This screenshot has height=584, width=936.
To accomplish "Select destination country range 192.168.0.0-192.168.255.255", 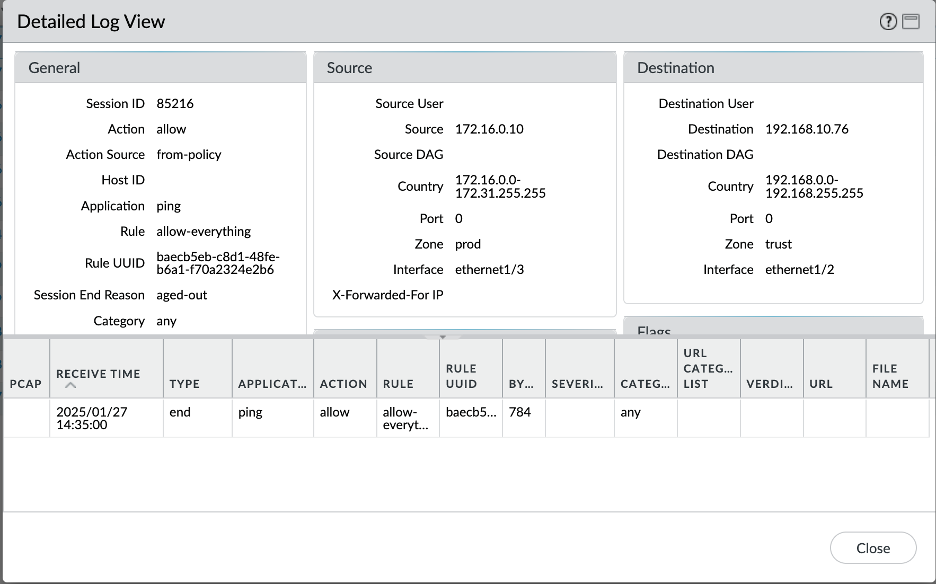I will [814, 186].
